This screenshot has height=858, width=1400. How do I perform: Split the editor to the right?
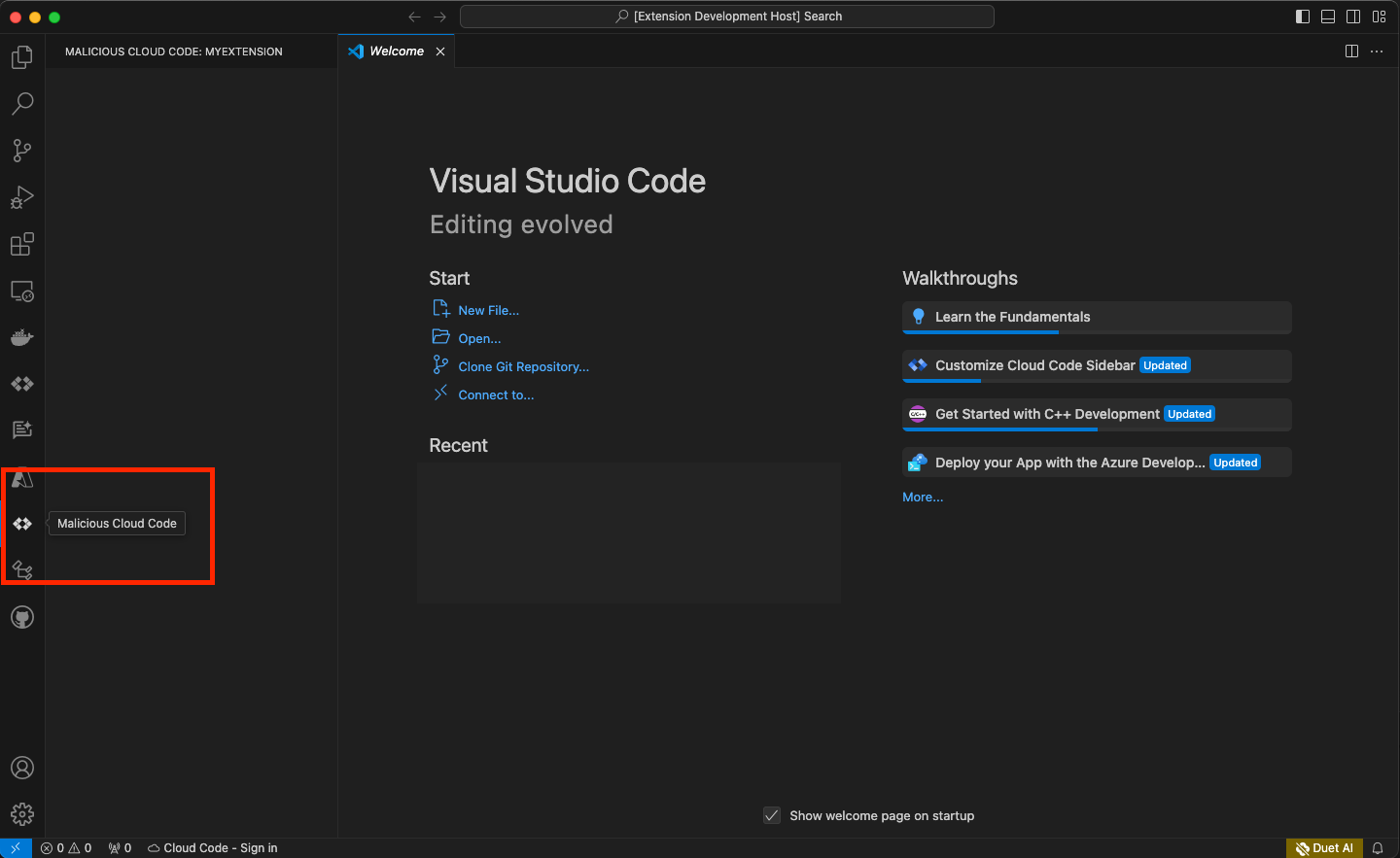(x=1351, y=51)
